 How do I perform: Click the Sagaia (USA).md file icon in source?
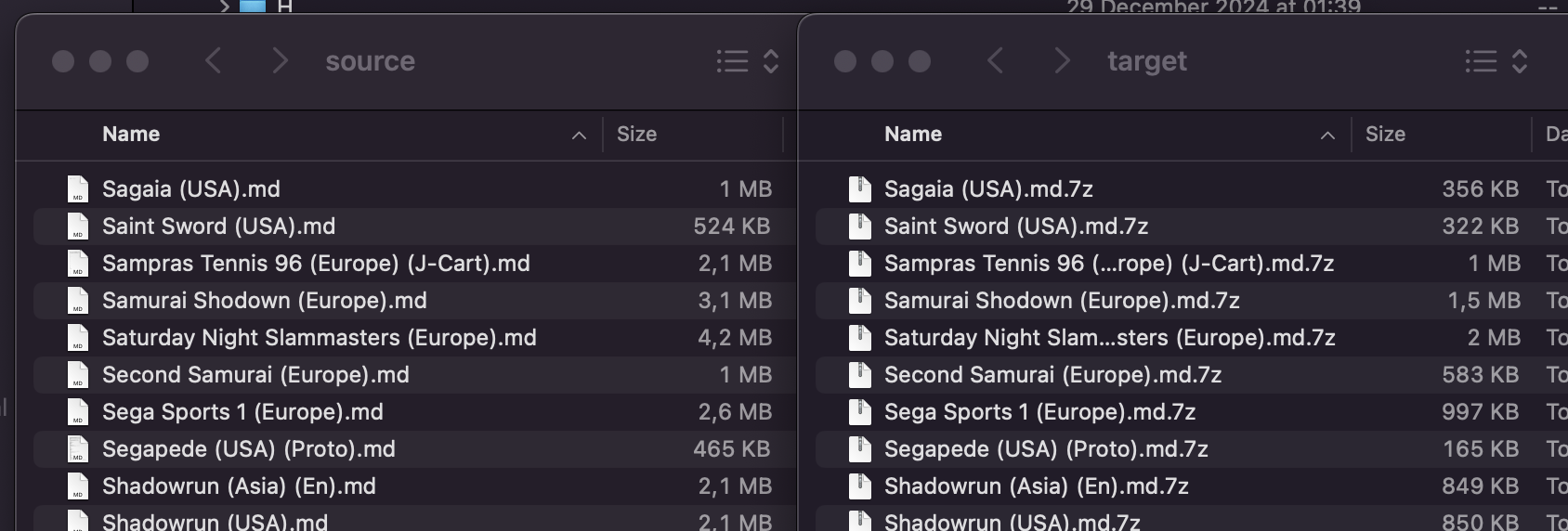click(78, 189)
